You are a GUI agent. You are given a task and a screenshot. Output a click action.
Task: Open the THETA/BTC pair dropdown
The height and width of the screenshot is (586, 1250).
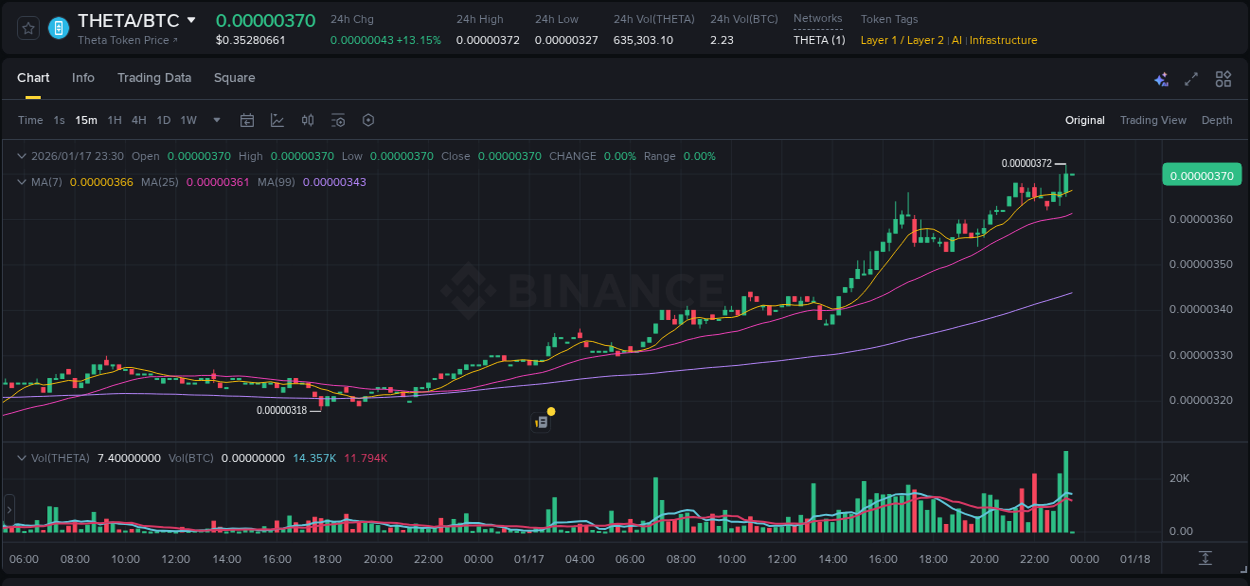pos(190,19)
